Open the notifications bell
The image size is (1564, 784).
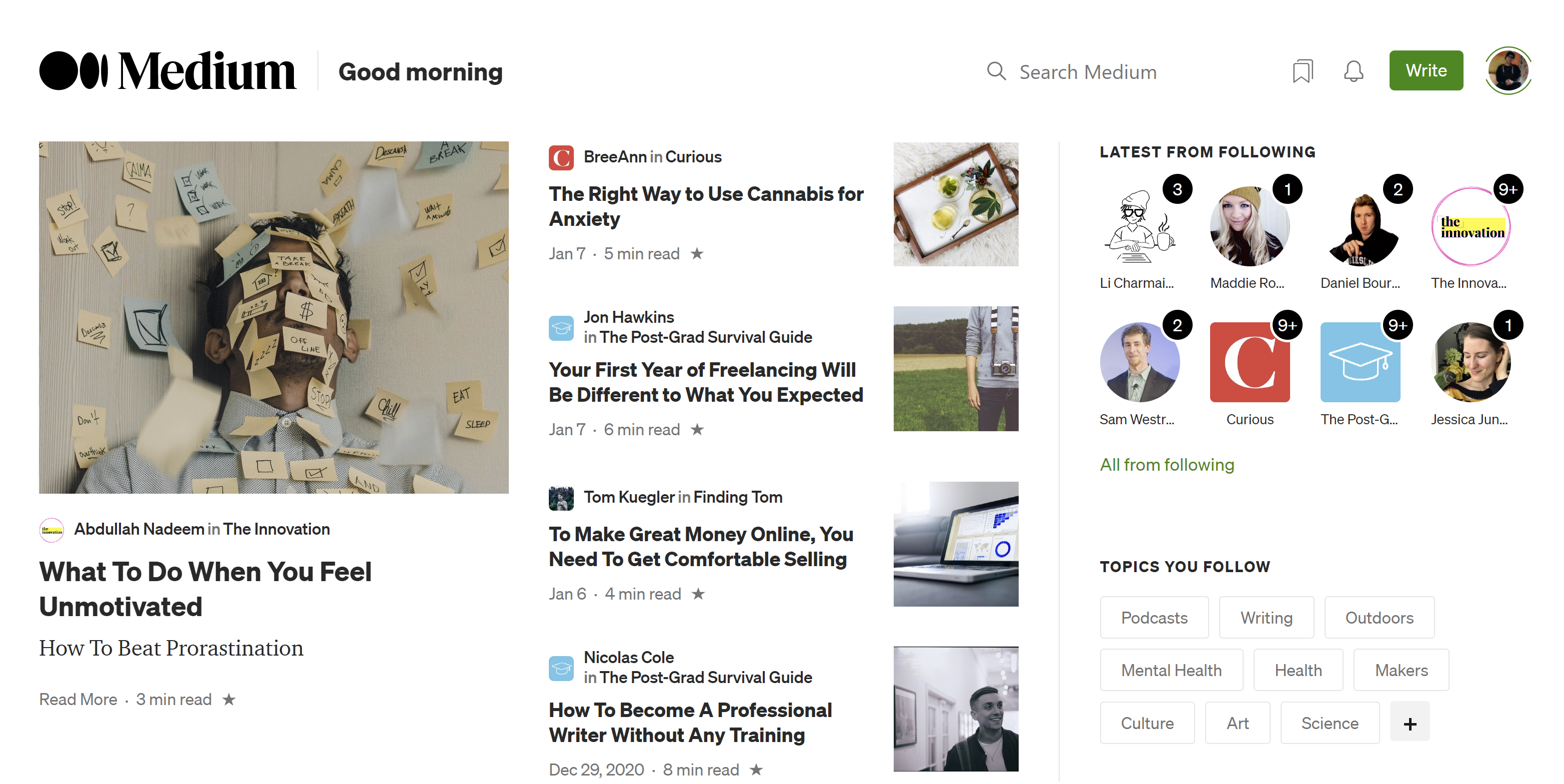[1353, 71]
